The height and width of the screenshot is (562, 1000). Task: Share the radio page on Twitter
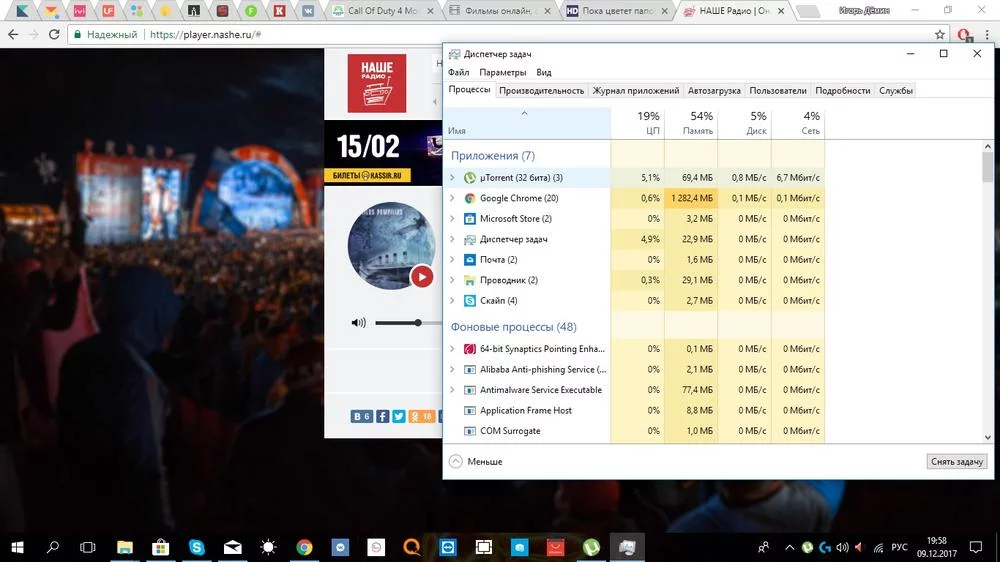point(399,417)
